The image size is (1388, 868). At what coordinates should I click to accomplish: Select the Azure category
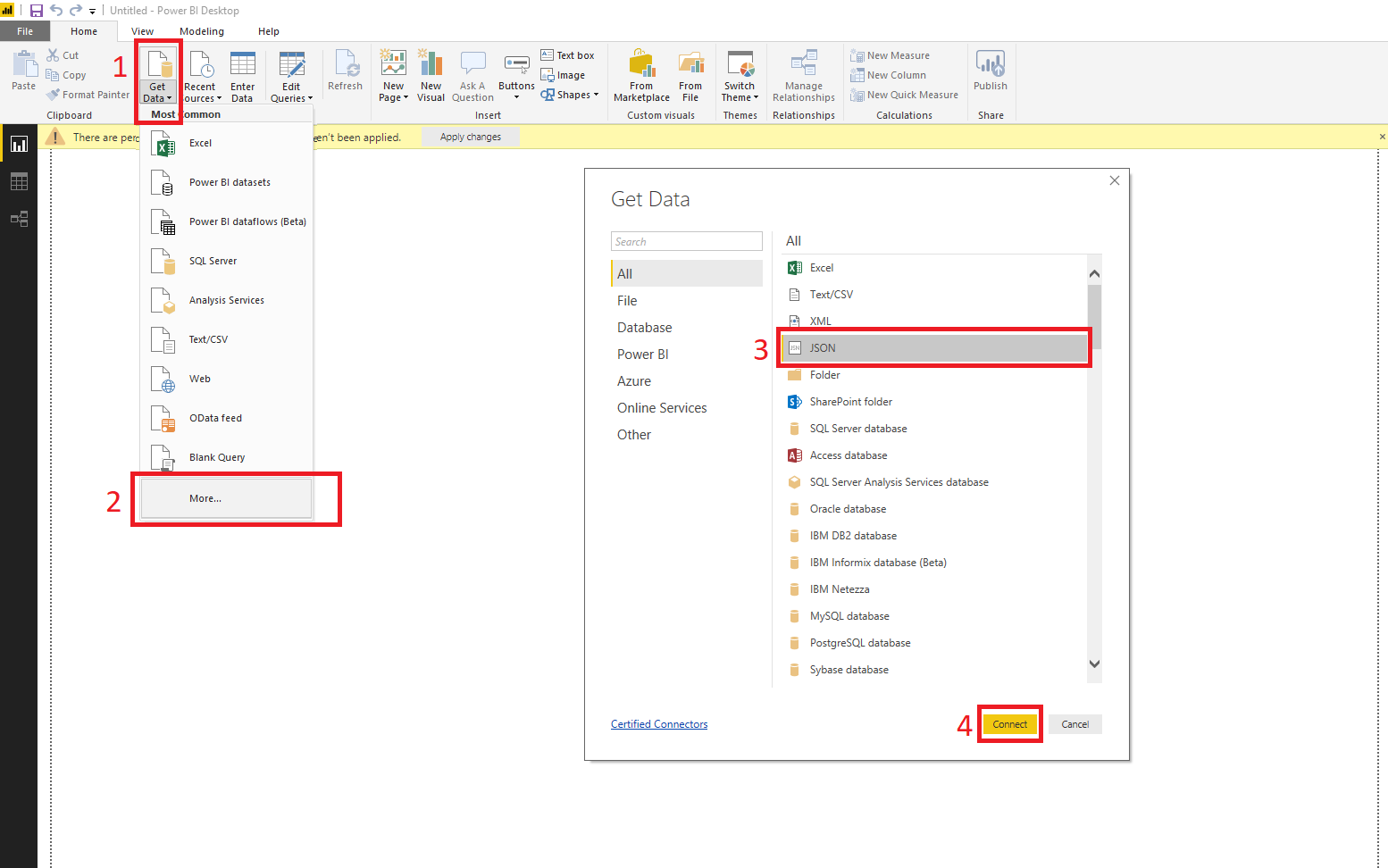(687, 381)
